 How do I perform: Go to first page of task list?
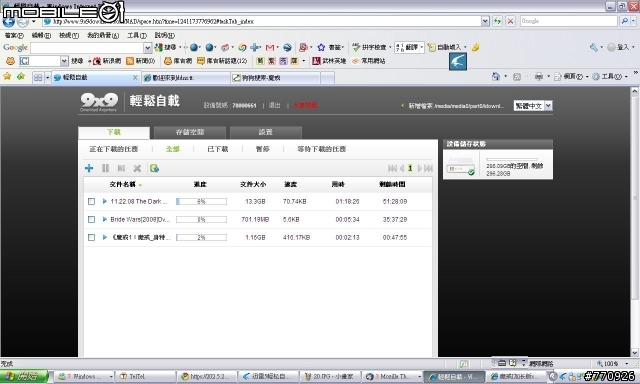point(392,168)
